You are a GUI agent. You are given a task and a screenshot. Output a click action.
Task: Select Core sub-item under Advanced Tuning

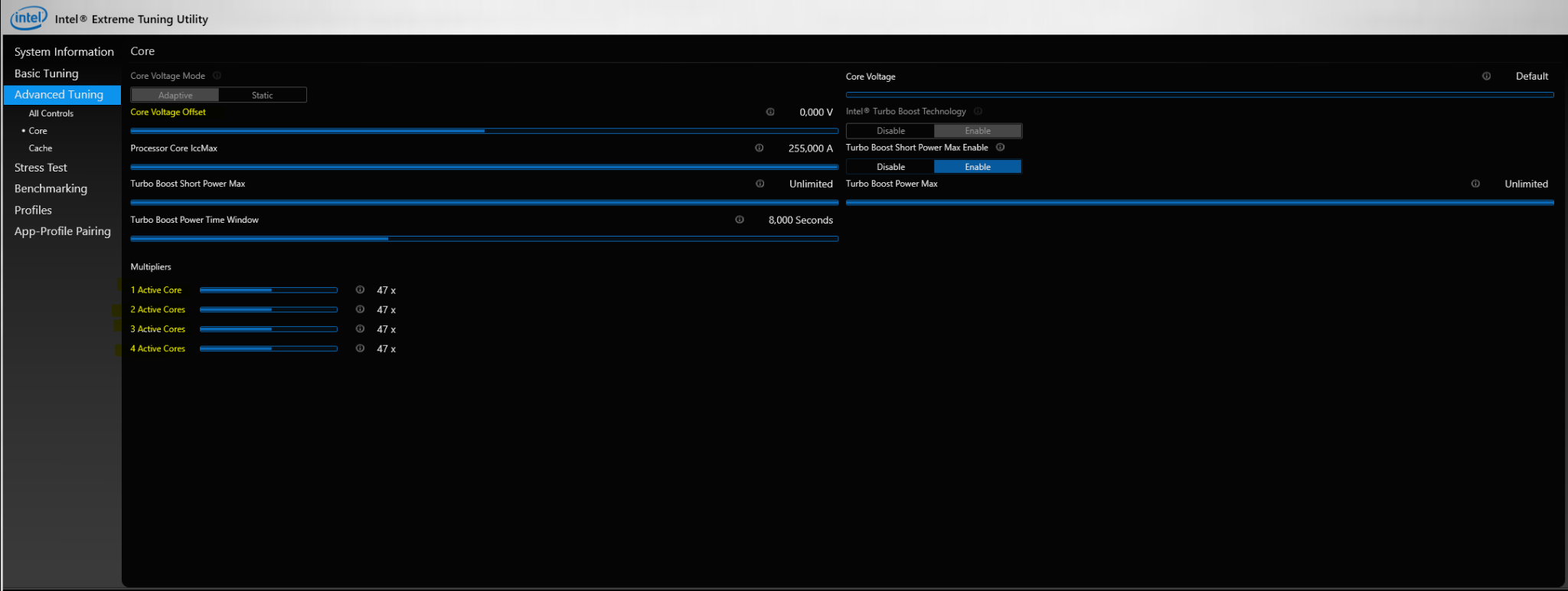pos(38,131)
